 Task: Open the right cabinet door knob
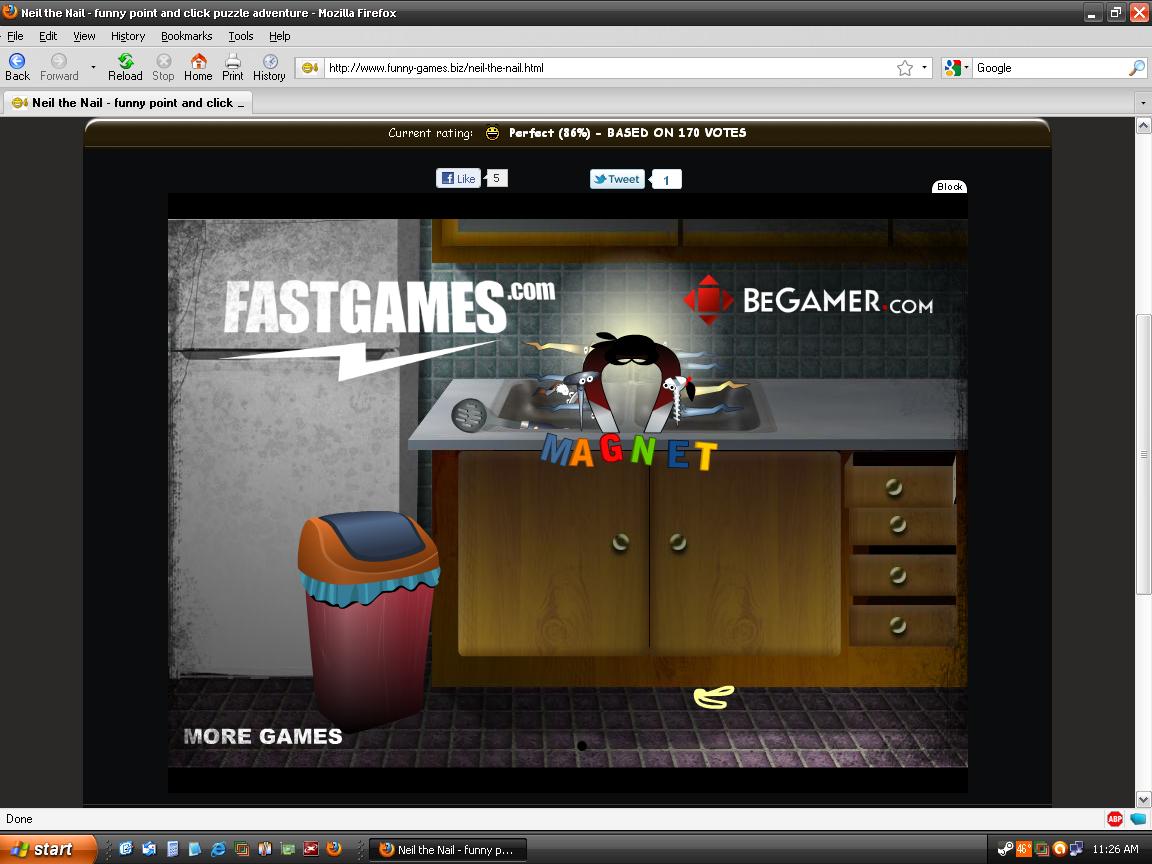tap(677, 542)
